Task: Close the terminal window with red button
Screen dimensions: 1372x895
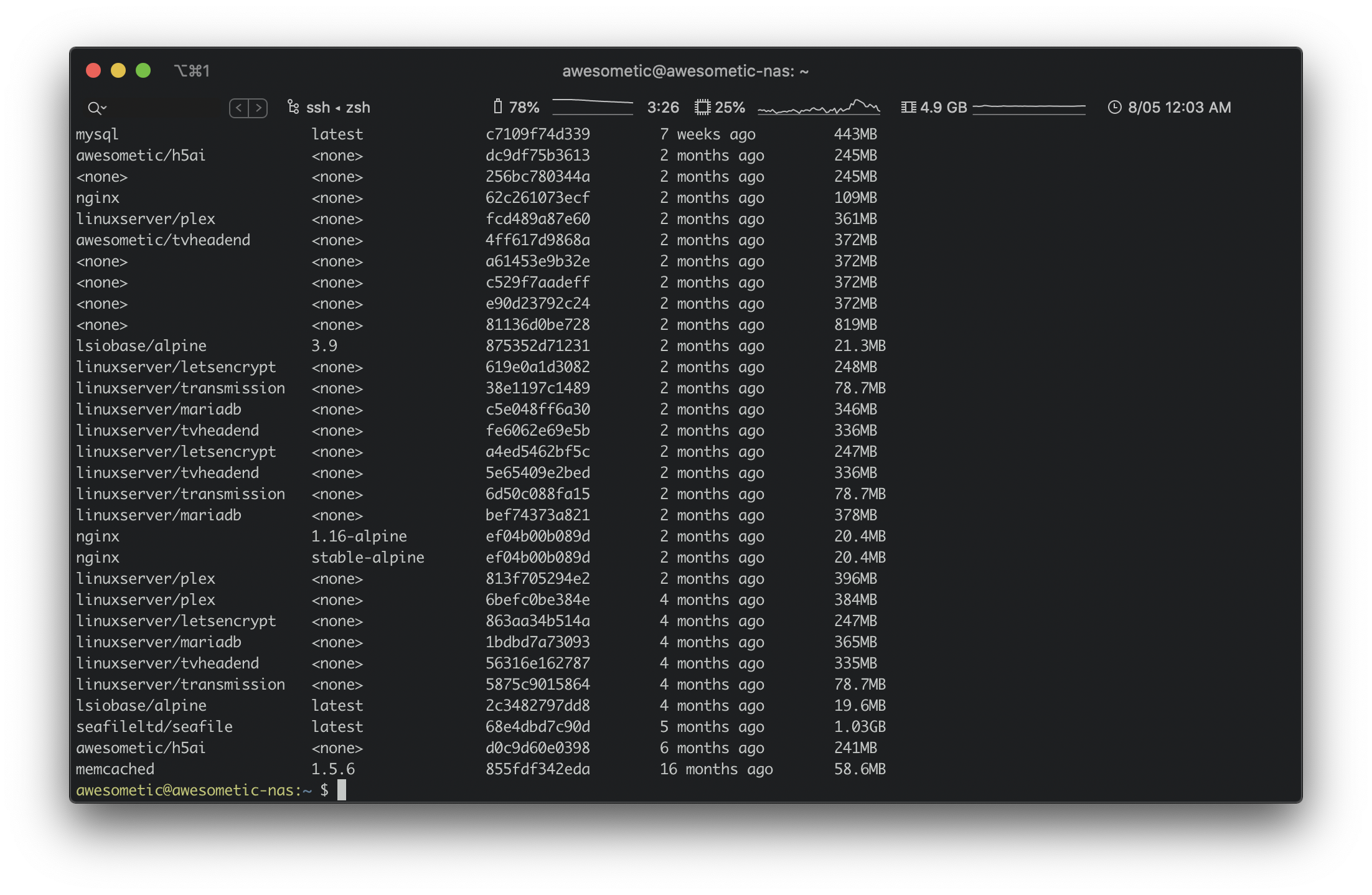Action: click(x=93, y=70)
